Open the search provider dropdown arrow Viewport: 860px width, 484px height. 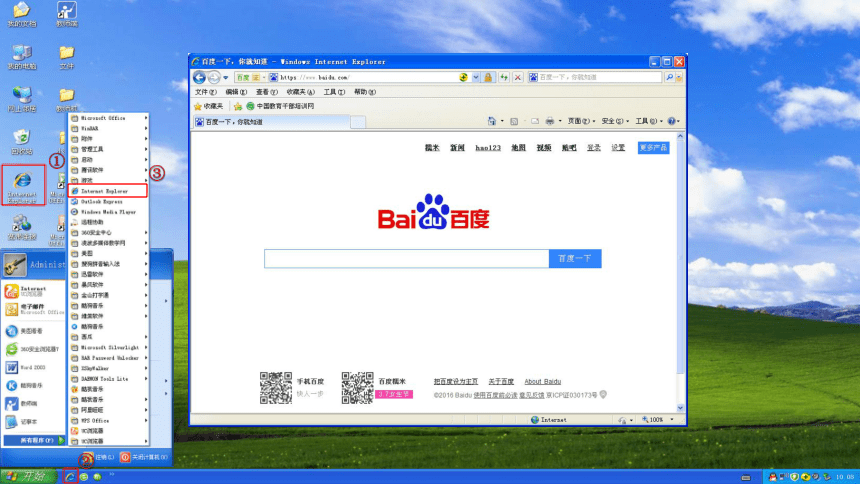click(679, 77)
